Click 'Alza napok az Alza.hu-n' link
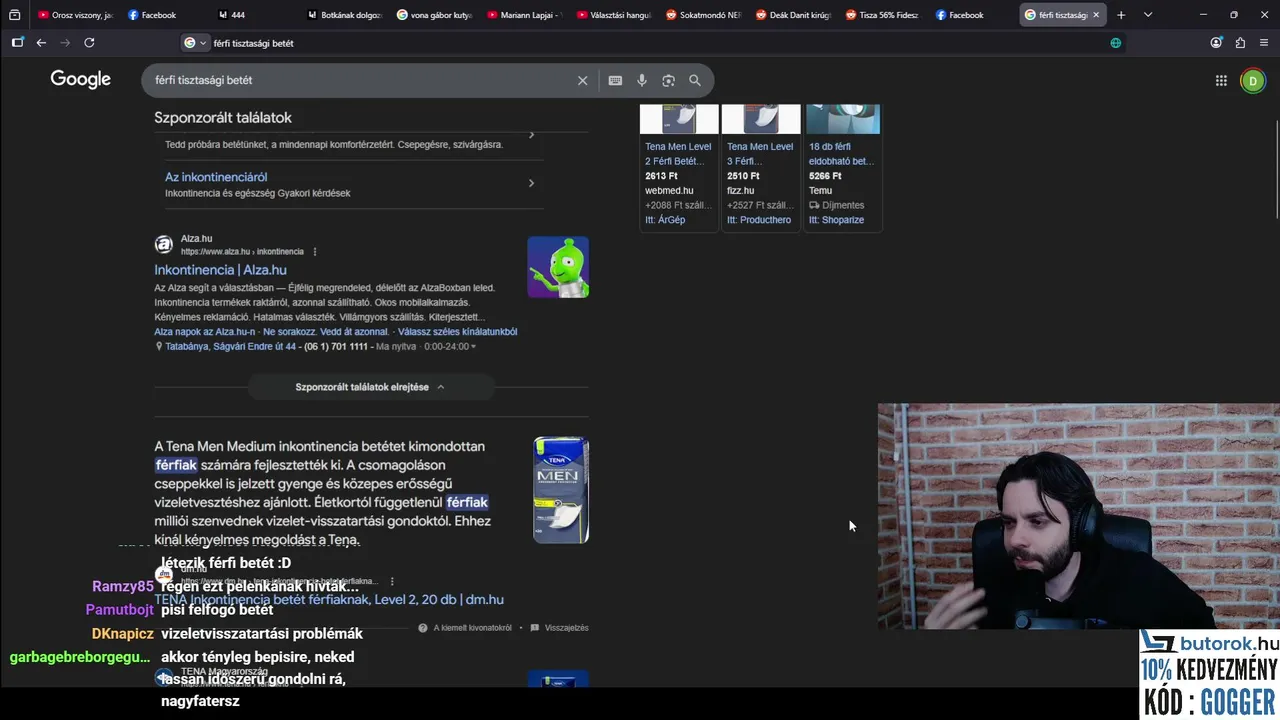This screenshot has width=1280, height=720. coord(205,332)
